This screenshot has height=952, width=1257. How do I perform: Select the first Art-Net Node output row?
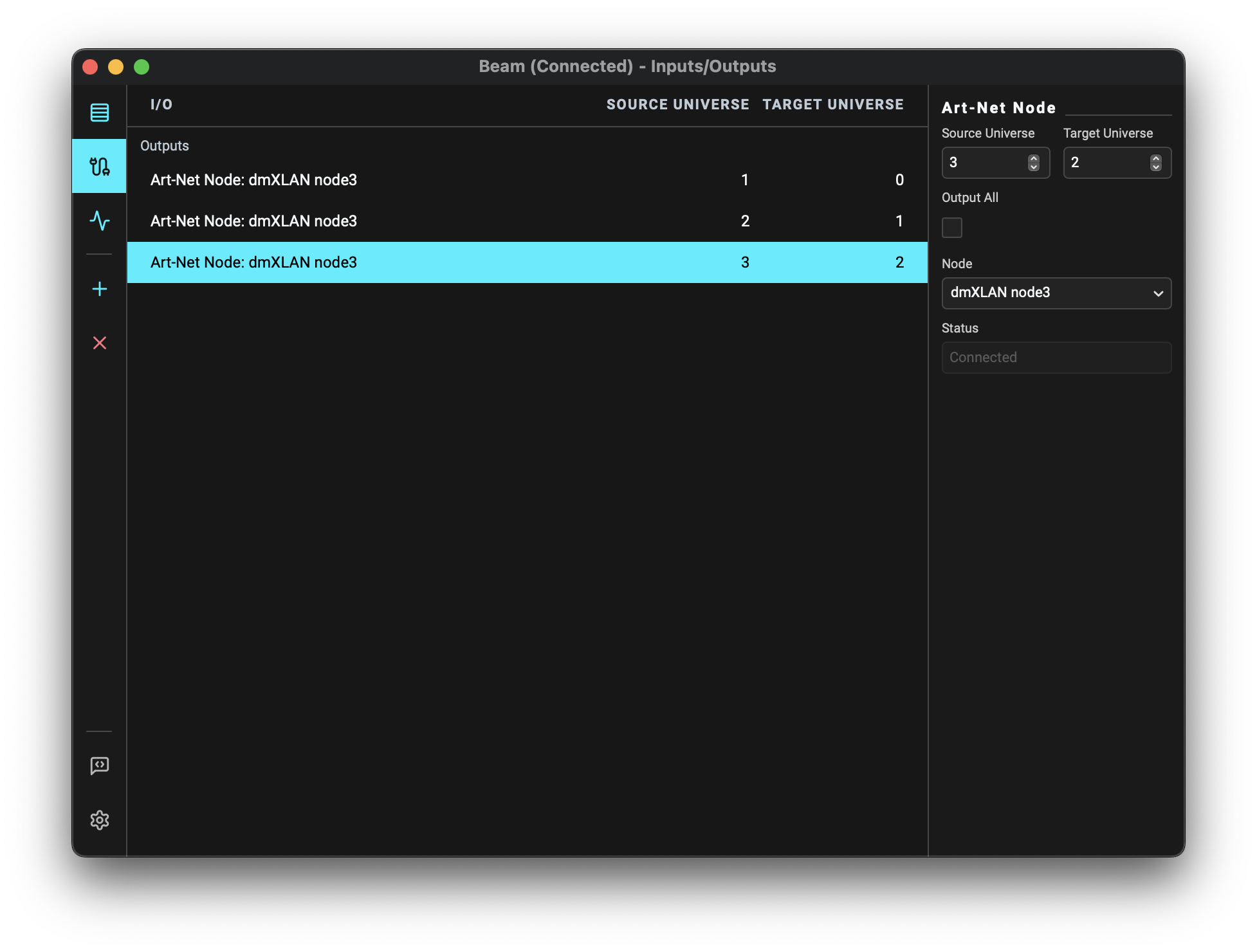pyautogui.click(x=527, y=180)
